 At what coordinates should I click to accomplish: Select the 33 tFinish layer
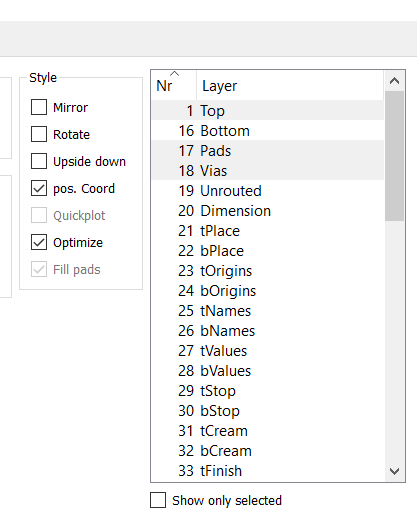tap(268, 470)
